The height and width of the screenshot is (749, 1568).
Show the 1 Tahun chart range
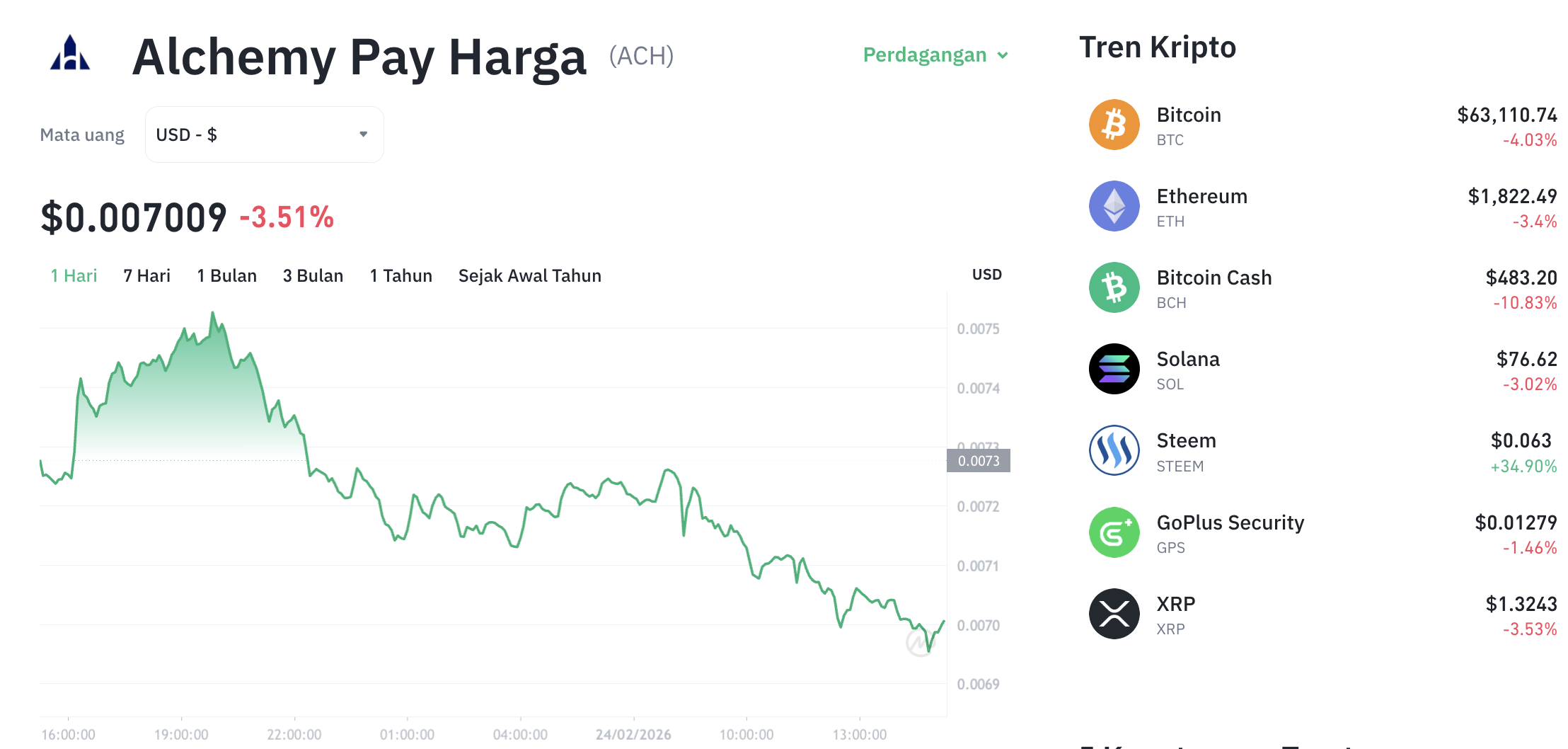[400, 276]
